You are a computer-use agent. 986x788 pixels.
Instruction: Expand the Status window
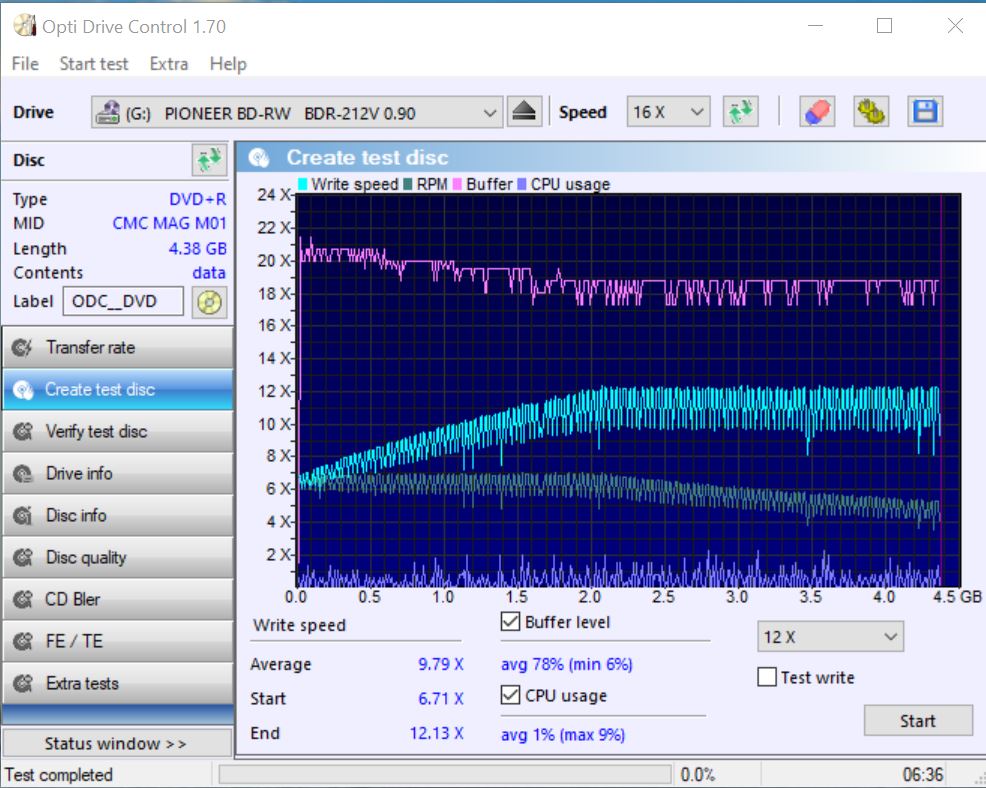[x=116, y=744]
